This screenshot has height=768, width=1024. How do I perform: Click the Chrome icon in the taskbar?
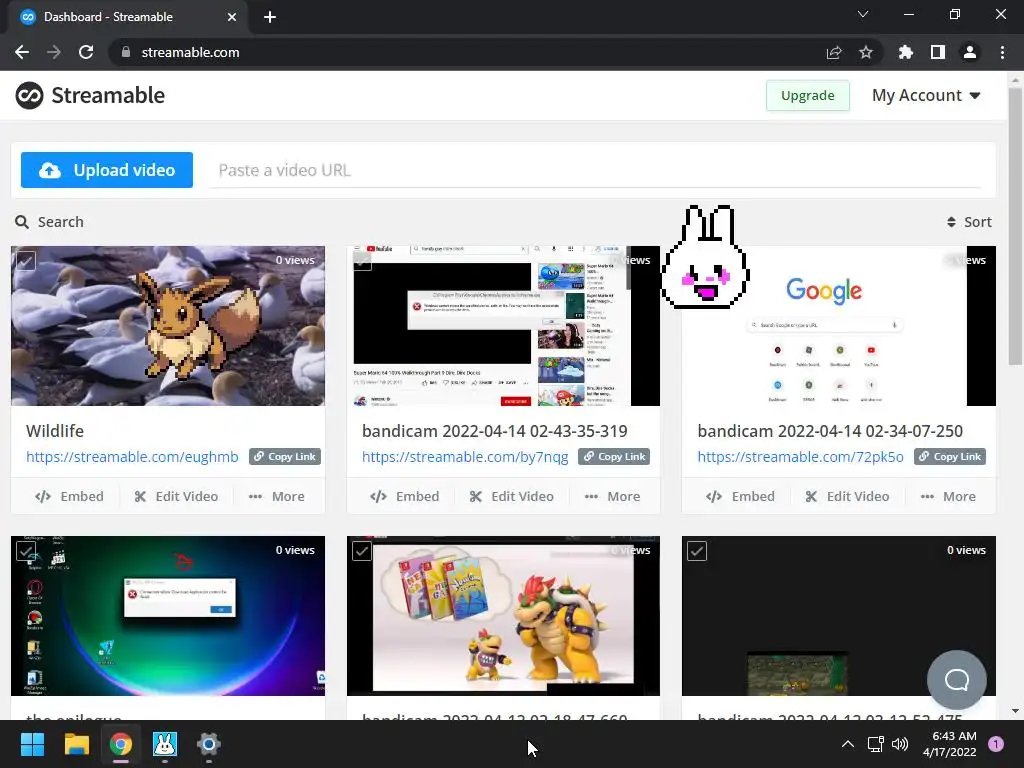121,744
